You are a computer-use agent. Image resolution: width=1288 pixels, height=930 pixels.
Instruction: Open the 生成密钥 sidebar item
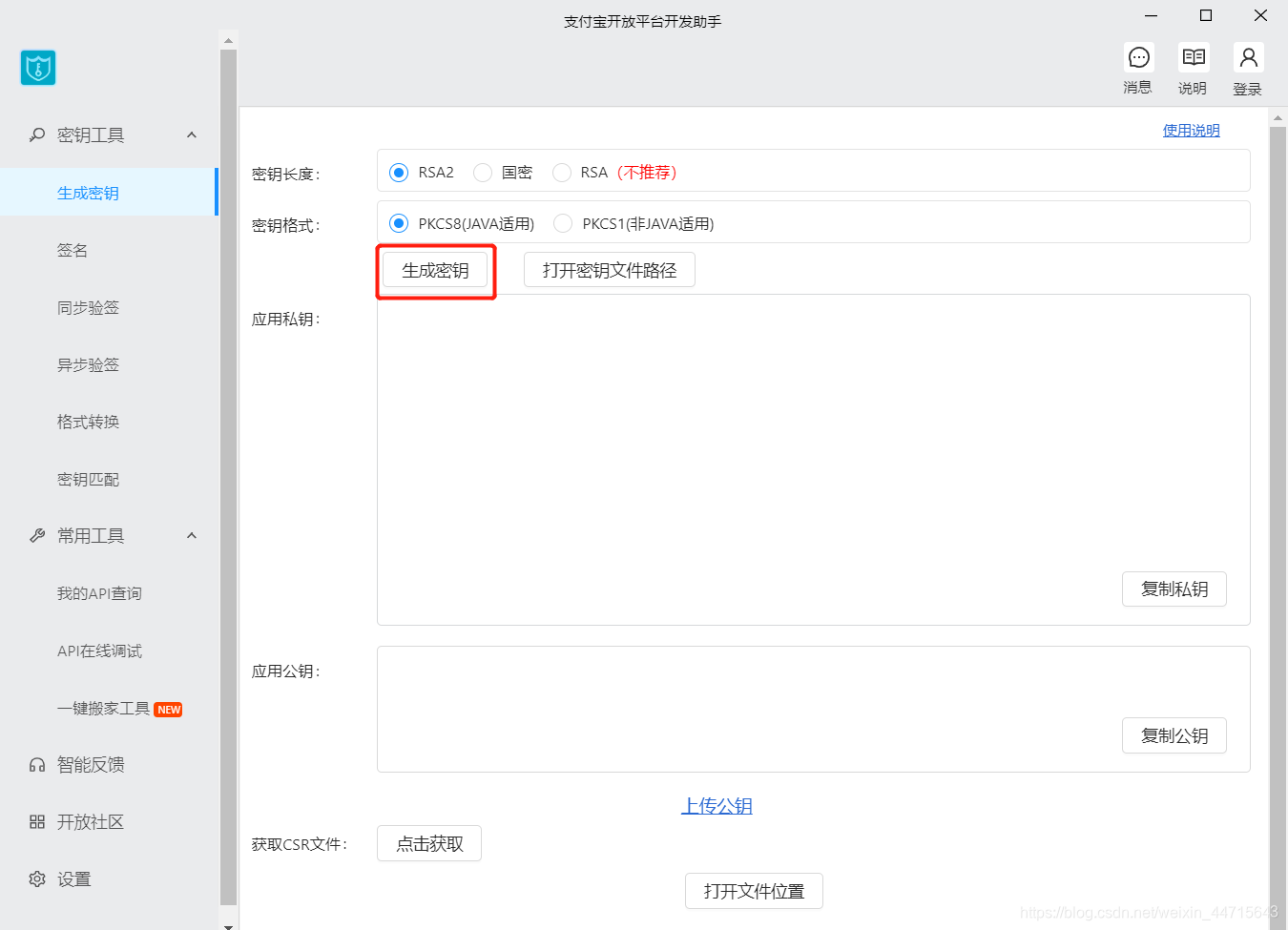(x=109, y=193)
